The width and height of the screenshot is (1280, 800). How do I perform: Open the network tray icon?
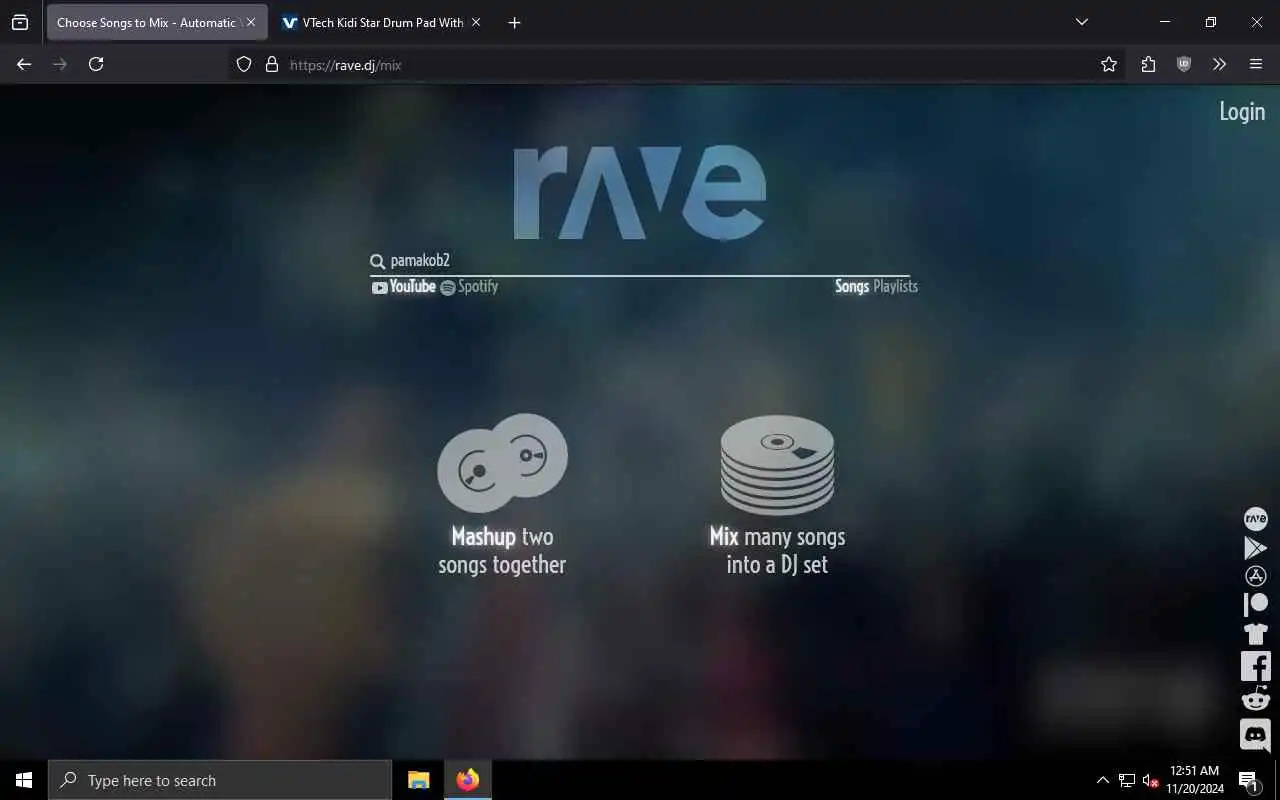[1127, 781]
